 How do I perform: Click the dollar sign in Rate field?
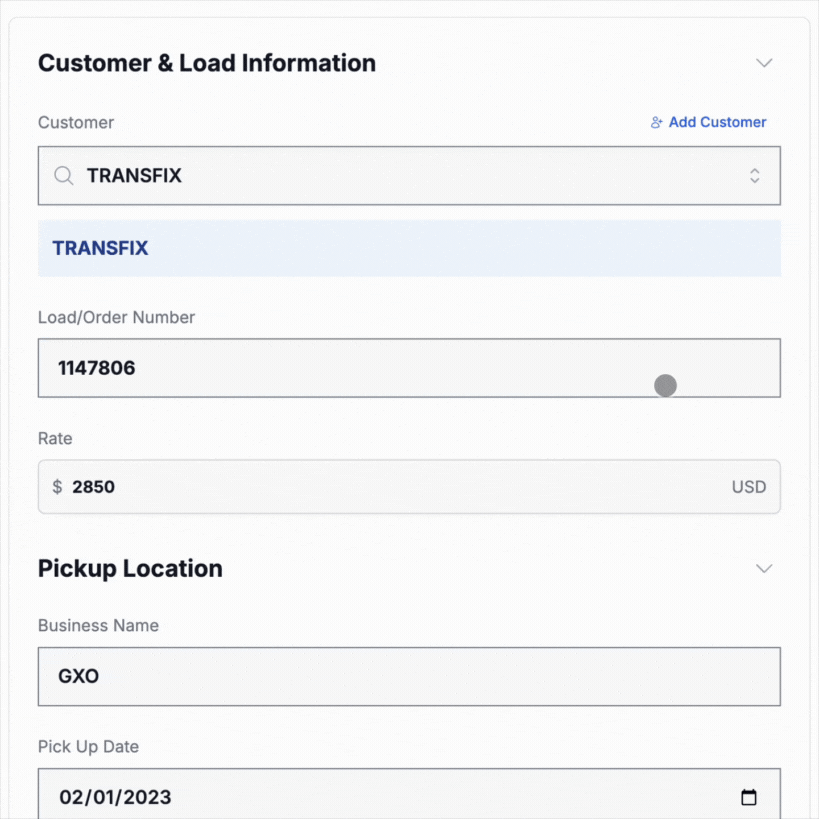click(x=57, y=488)
